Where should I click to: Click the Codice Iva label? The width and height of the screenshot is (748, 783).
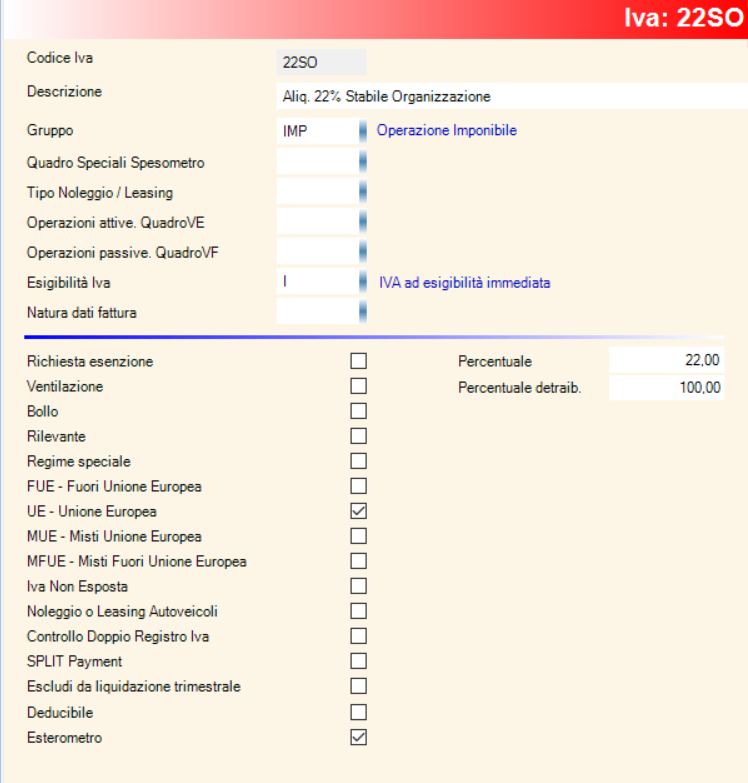pyautogui.click(x=60, y=58)
